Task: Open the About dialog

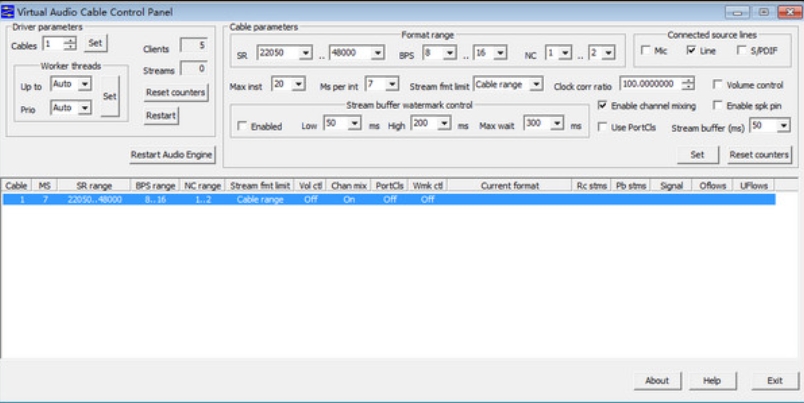Action: click(x=657, y=381)
